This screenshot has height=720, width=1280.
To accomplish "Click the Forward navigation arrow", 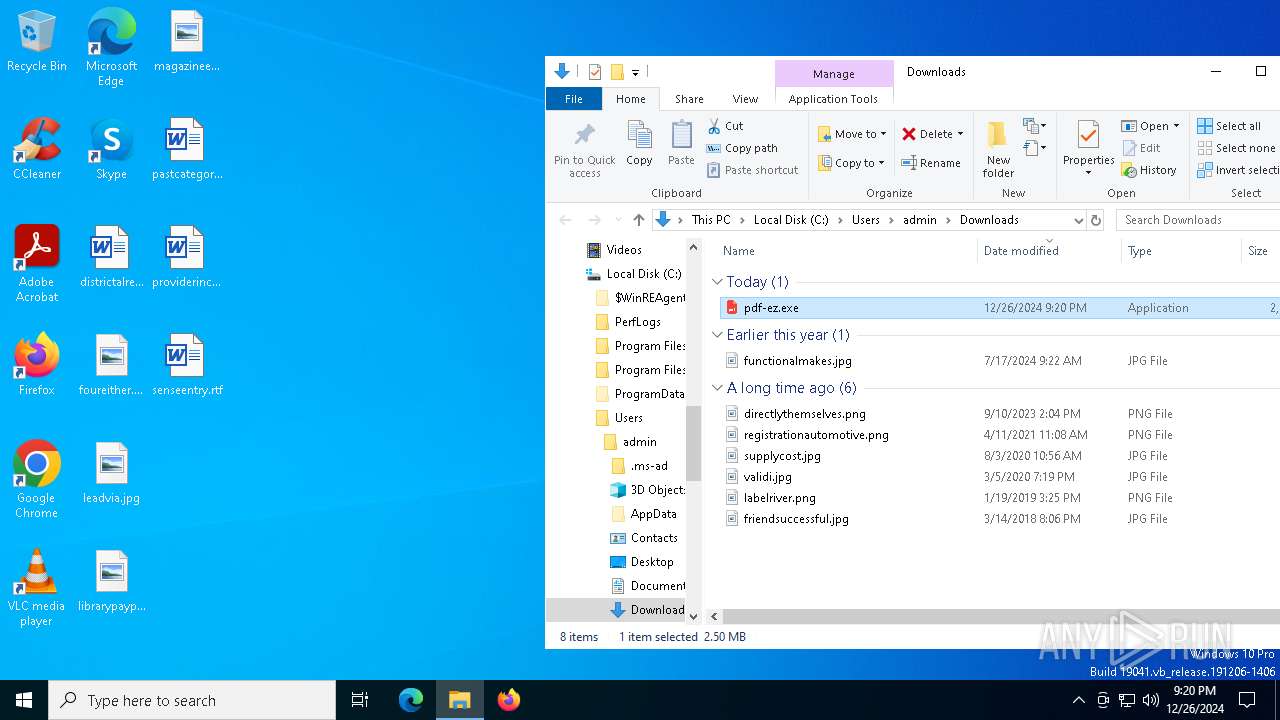I will [594, 220].
